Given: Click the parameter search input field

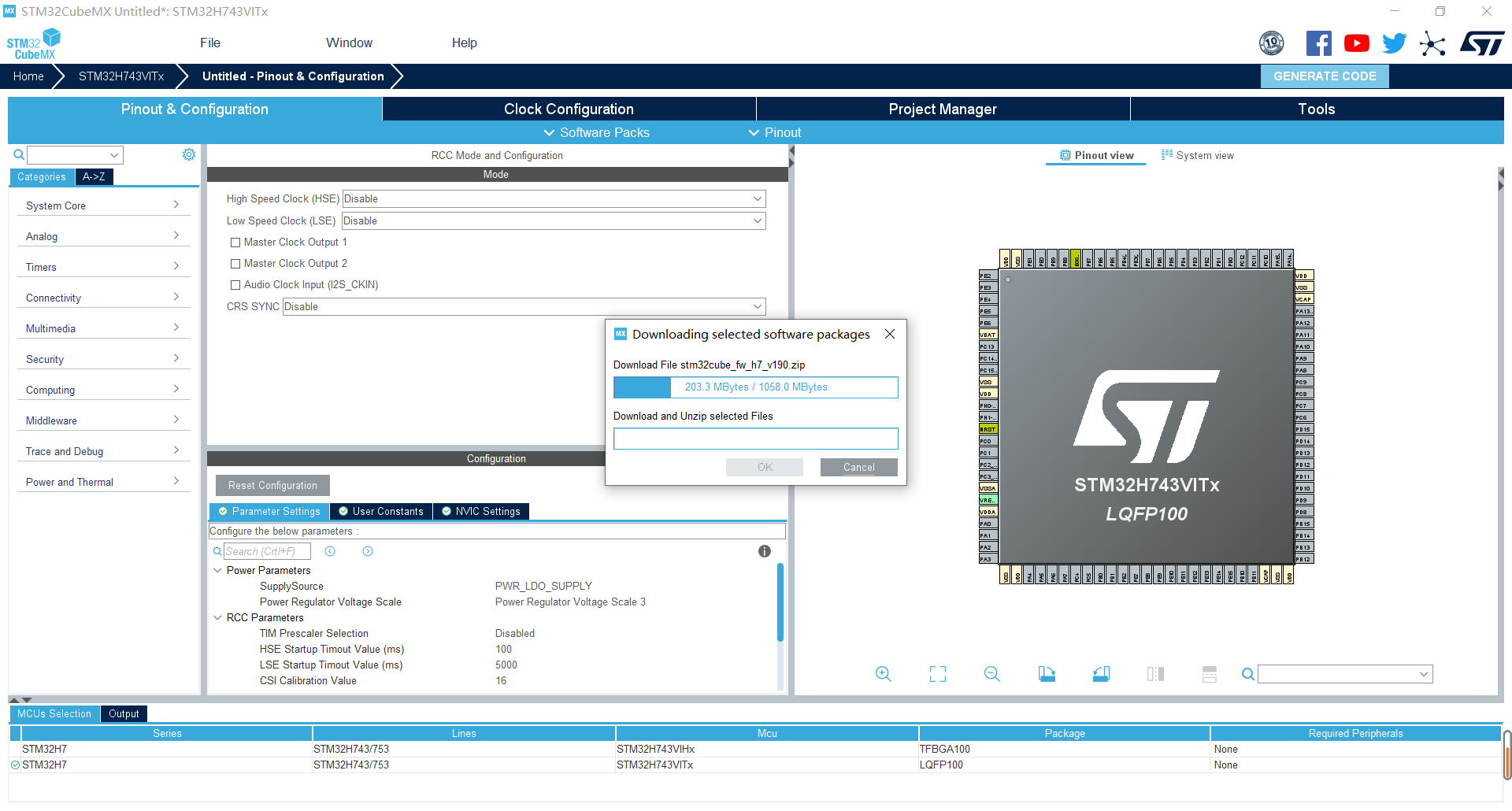Looking at the screenshot, I should [267, 551].
